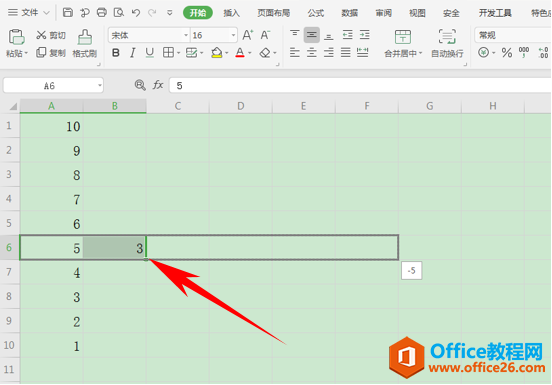
Task: Increase font size with the A+ icon
Action: click(247, 35)
